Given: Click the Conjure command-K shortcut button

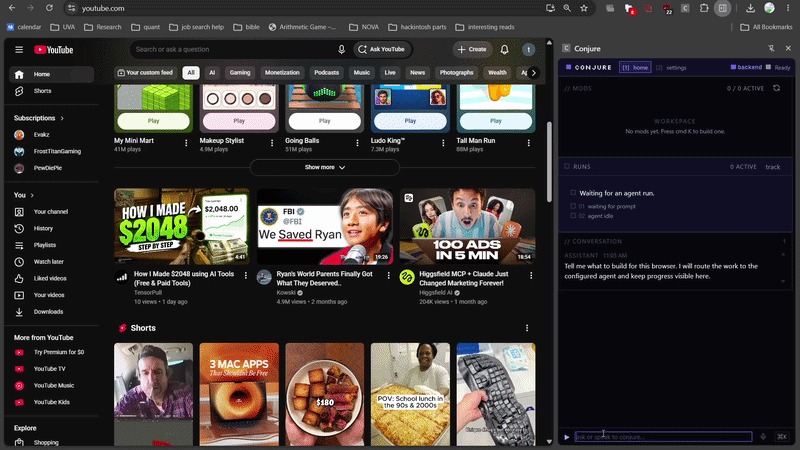Looking at the screenshot, I should (x=782, y=436).
